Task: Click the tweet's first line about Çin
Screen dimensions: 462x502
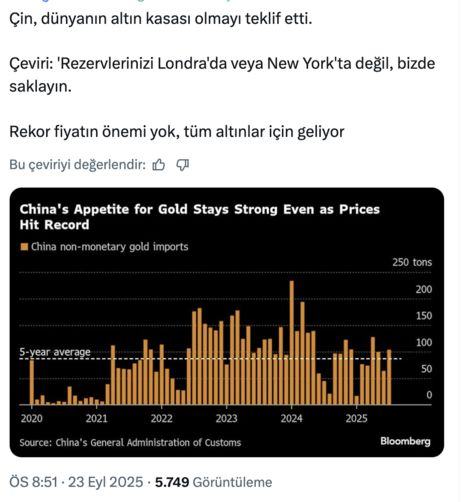Action: 161,19
